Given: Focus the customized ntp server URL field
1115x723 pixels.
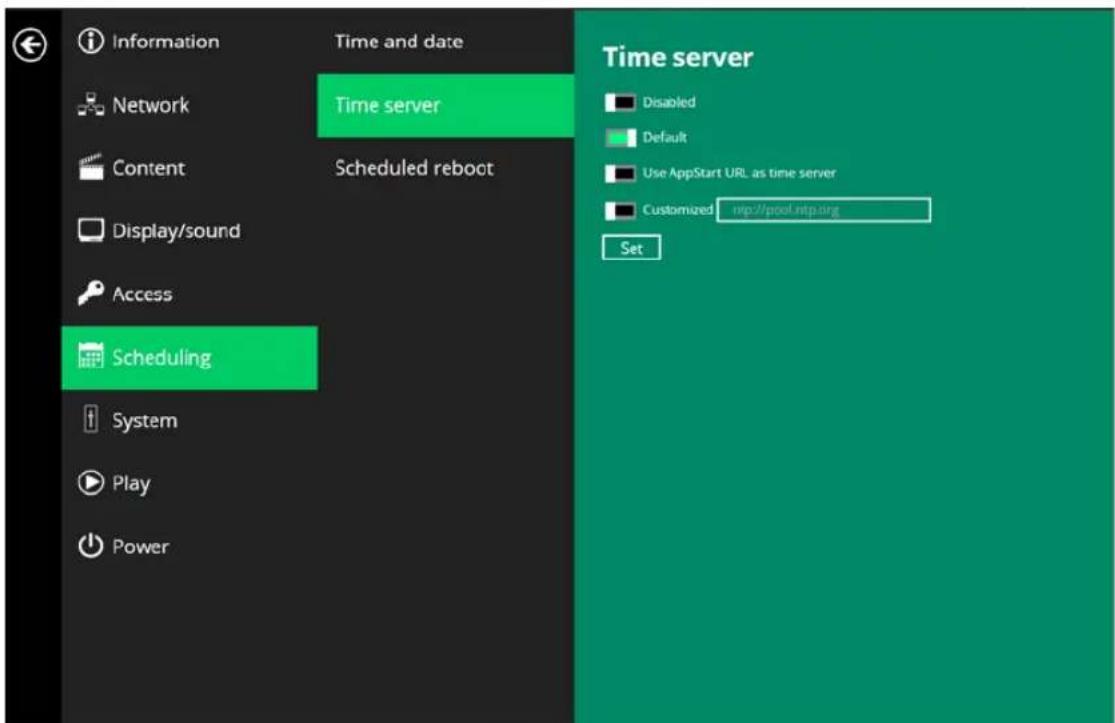Looking at the screenshot, I should pos(823,210).
